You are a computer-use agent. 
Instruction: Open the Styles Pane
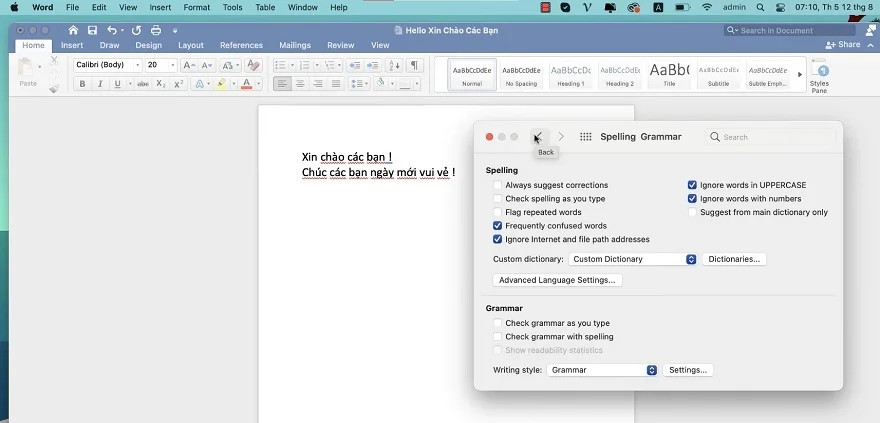820,77
